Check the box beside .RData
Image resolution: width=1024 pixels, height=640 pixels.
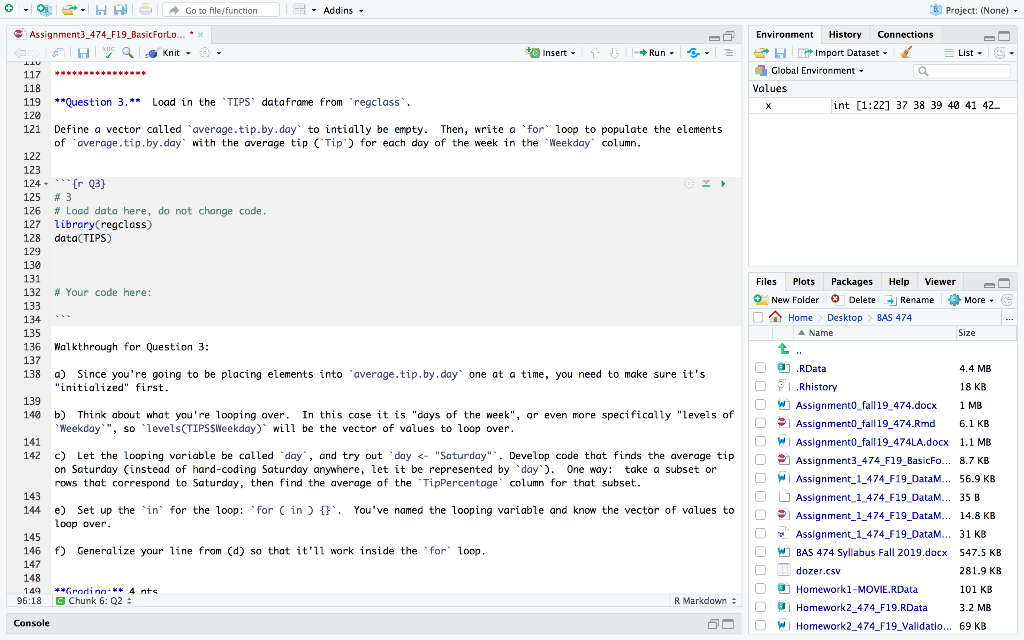pyautogui.click(x=760, y=368)
